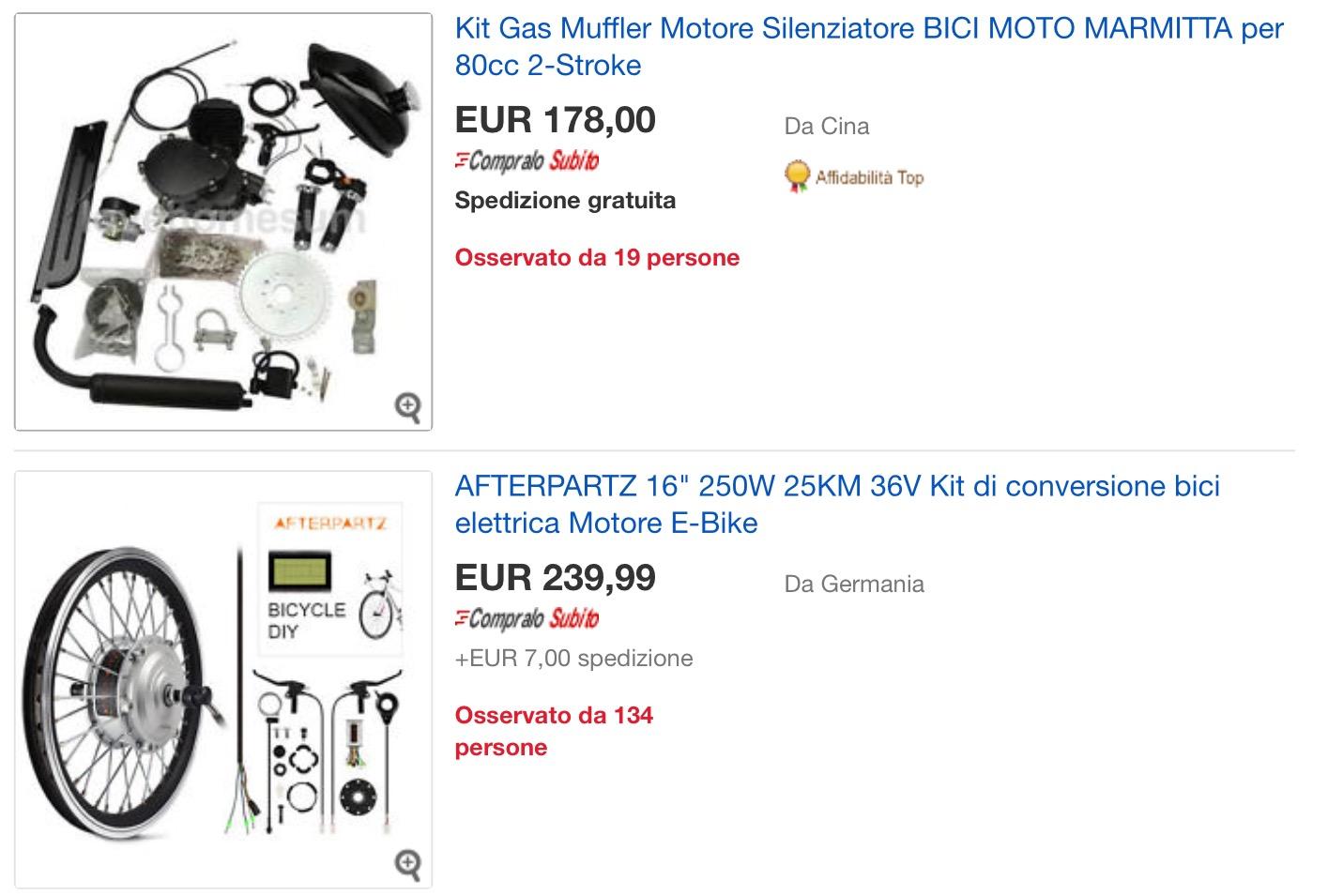Click the Da Germania location text
Image resolution: width=1328 pixels, height=896 pixels.
click(x=854, y=584)
